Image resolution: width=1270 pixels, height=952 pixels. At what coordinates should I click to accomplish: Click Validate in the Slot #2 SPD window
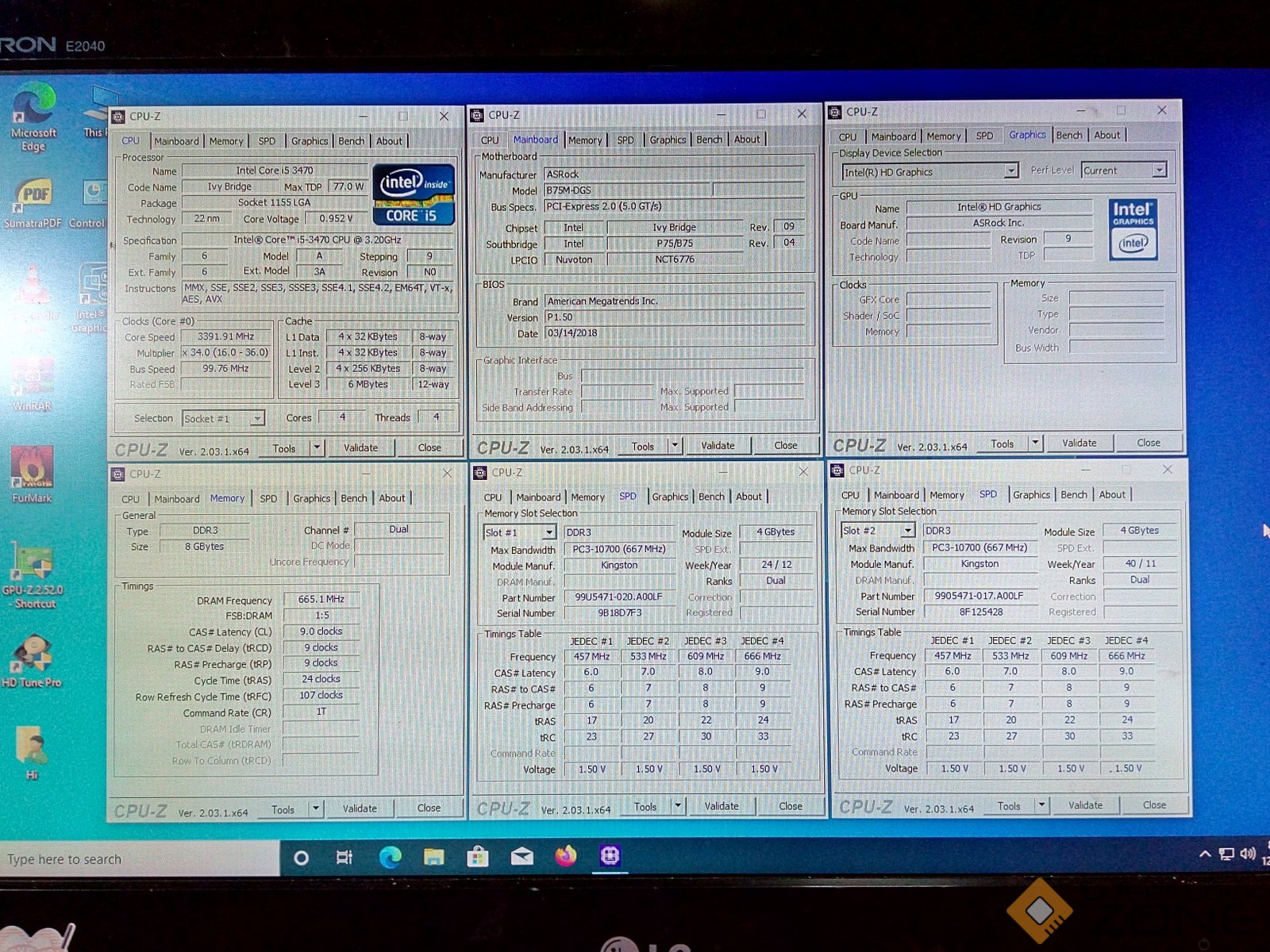click(1085, 804)
